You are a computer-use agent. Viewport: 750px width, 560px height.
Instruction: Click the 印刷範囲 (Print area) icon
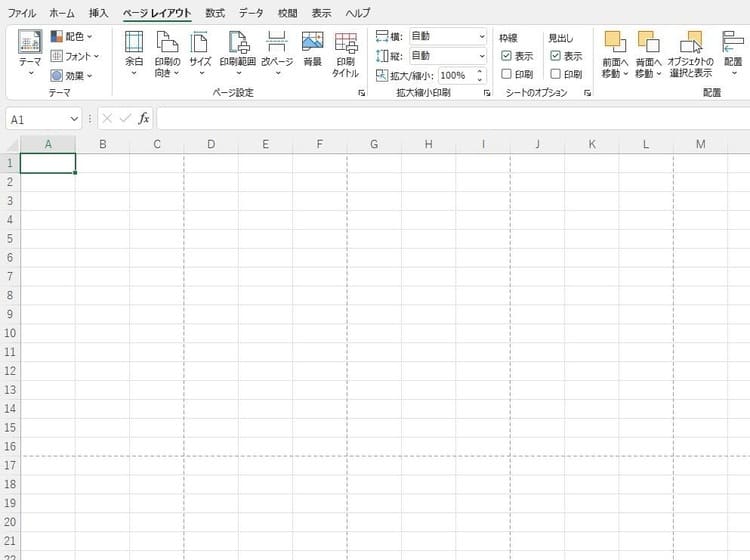click(x=238, y=42)
